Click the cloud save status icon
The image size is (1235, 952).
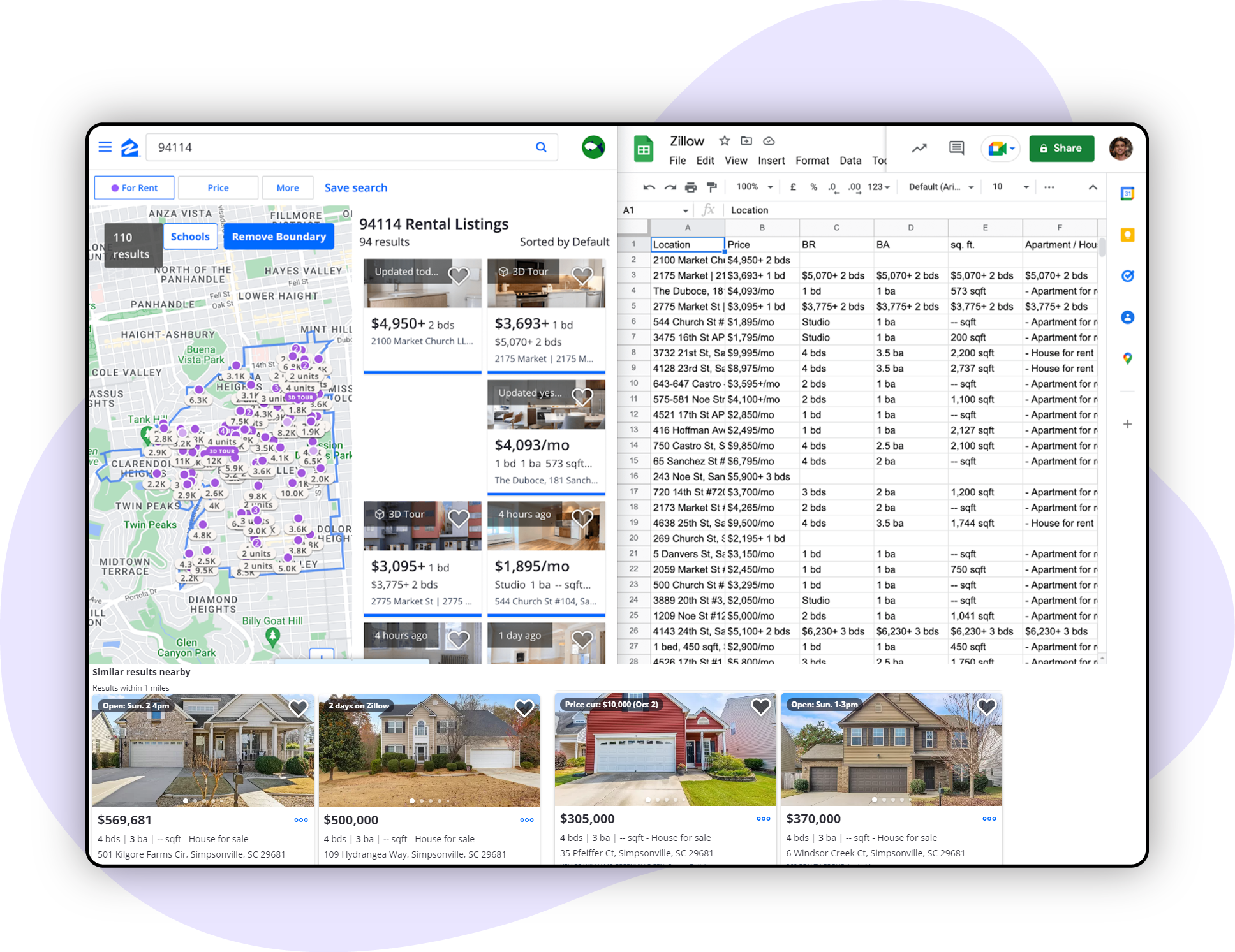click(x=769, y=140)
